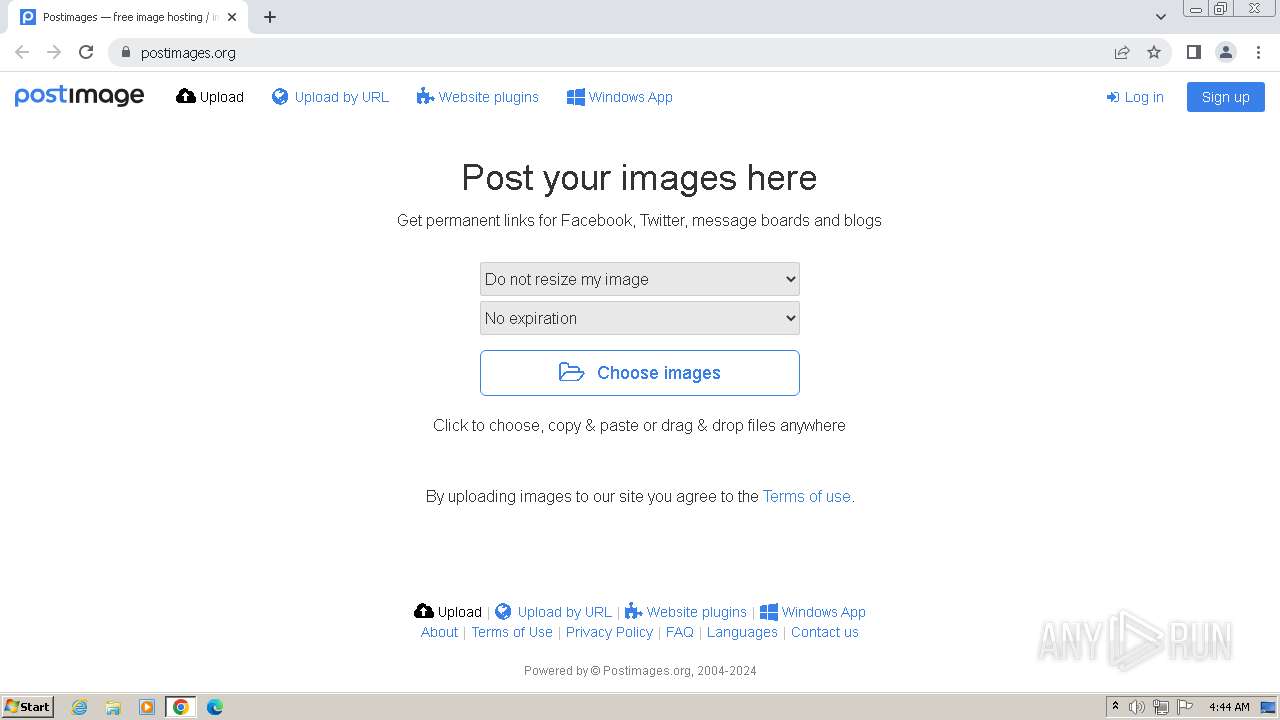Screen dimensions: 1280x720
Task: Open the Languages footer link
Action: click(x=742, y=632)
